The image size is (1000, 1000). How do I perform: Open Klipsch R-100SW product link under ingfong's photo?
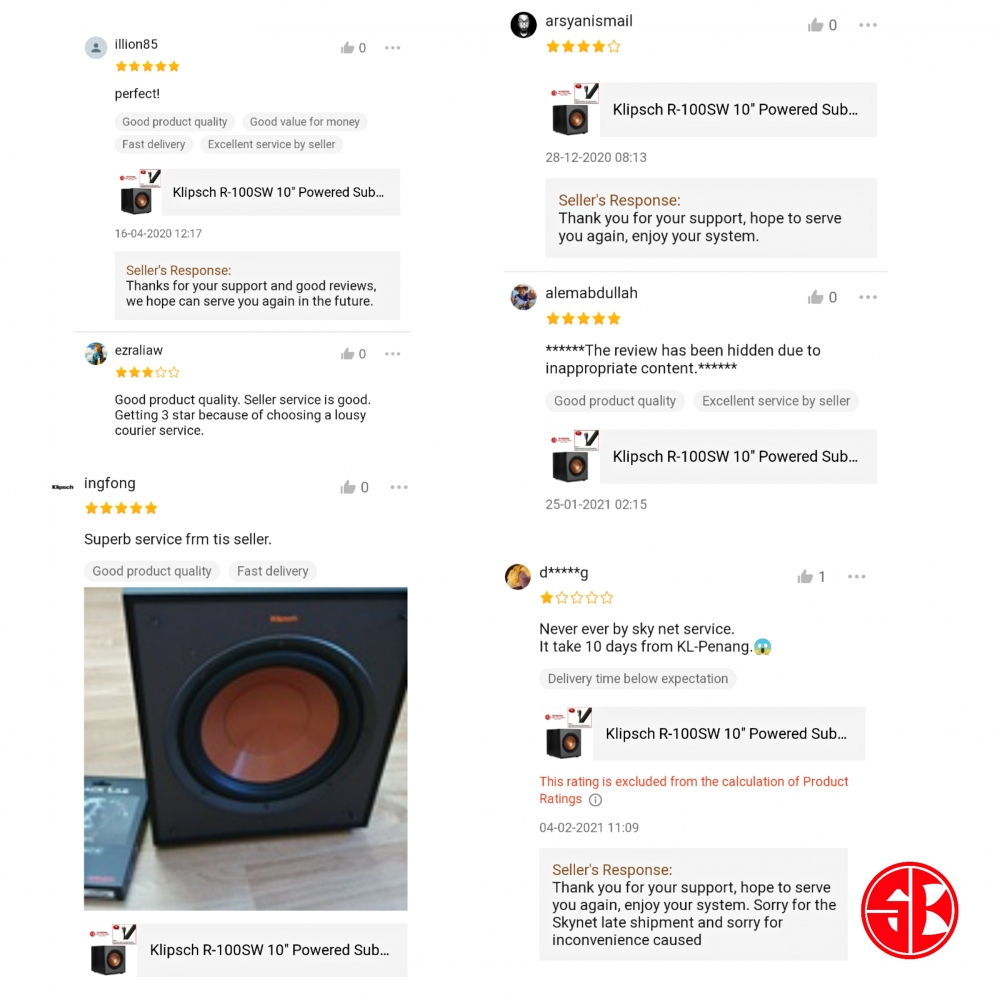[x=247, y=950]
